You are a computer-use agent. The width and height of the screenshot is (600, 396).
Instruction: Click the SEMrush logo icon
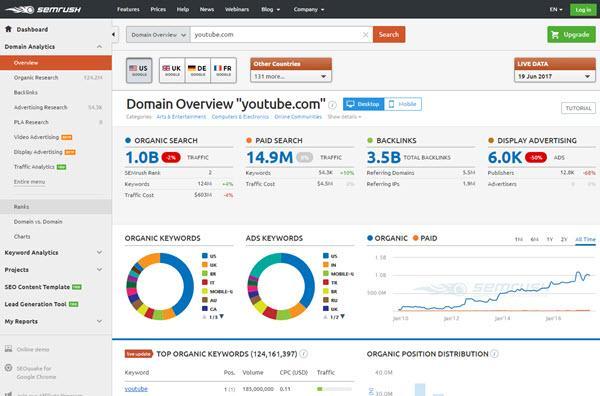click(20, 10)
